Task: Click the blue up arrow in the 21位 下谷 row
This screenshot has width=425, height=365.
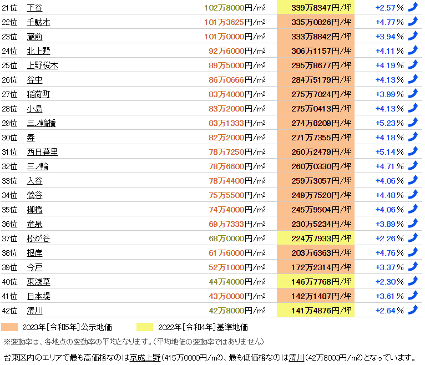Action: pyautogui.click(x=413, y=7)
